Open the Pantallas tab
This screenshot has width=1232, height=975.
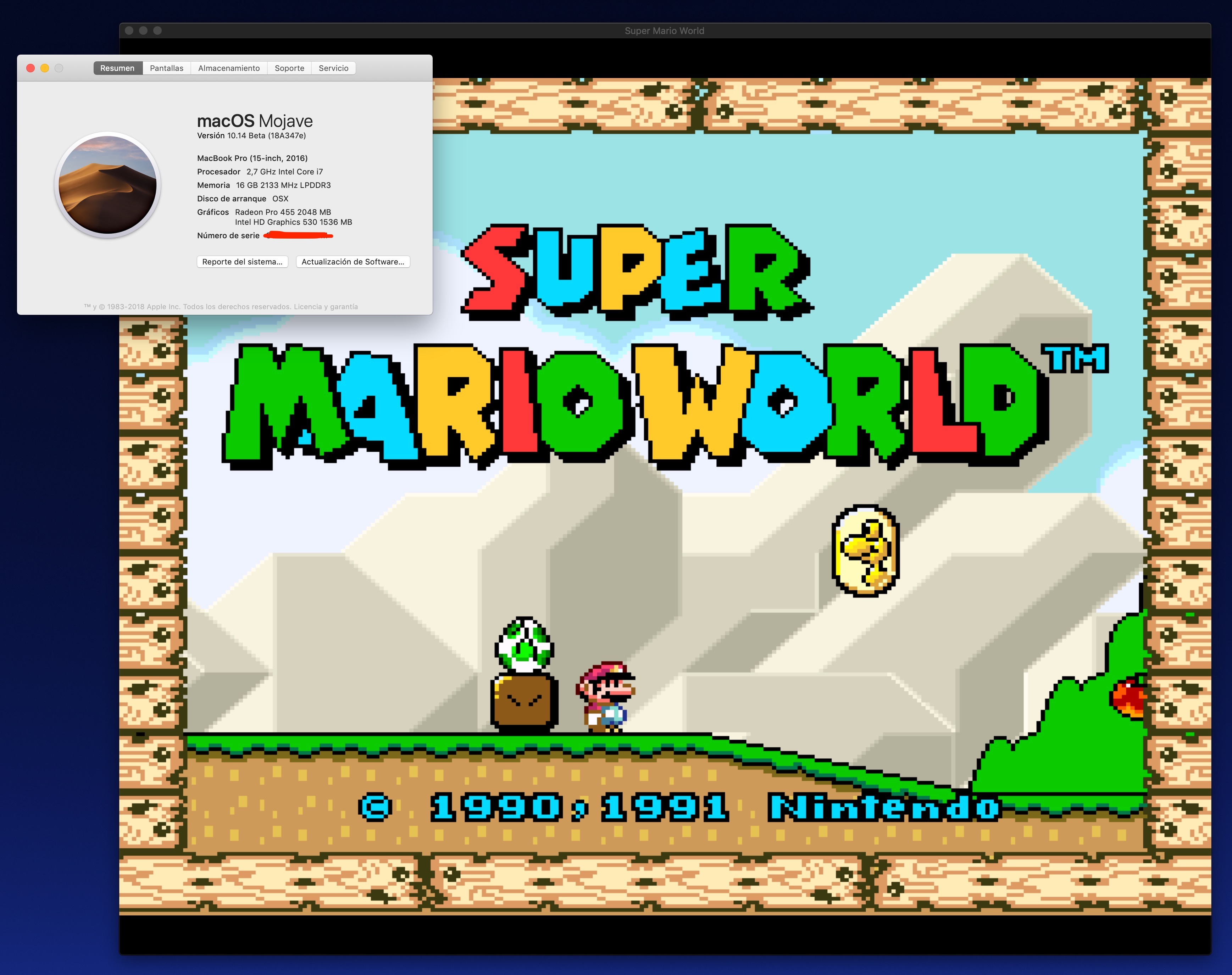coord(167,68)
